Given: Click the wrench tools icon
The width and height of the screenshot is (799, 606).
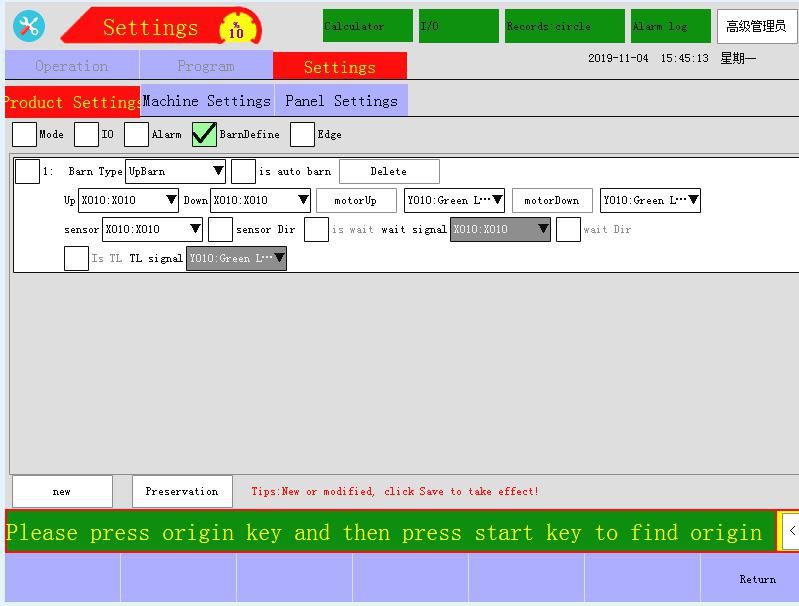Looking at the screenshot, I should tap(29, 26).
